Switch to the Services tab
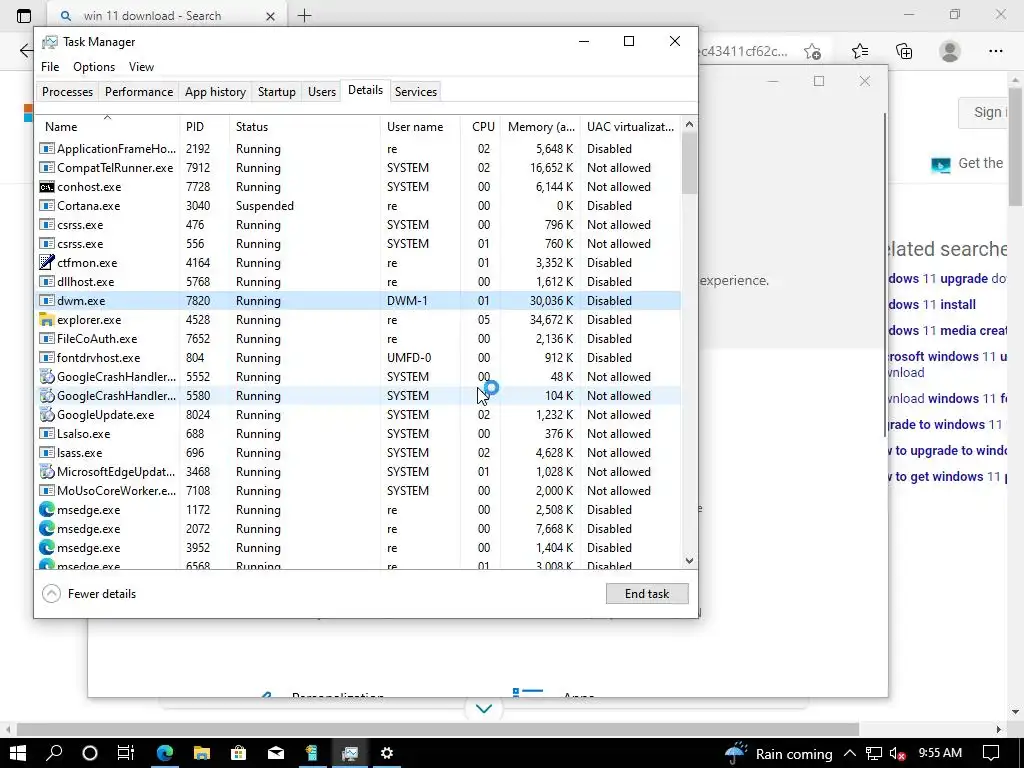This screenshot has width=1024, height=768. (x=416, y=91)
